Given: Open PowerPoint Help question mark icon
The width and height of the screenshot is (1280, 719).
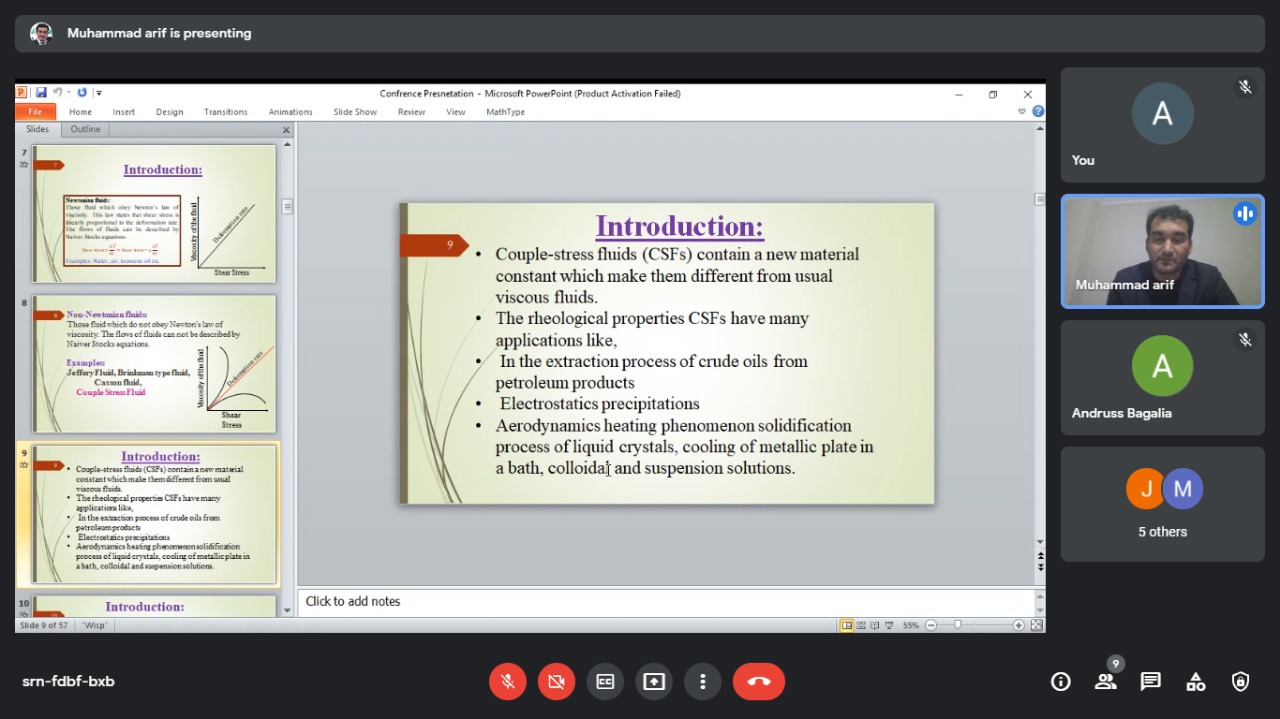Looking at the screenshot, I should [x=1038, y=112].
